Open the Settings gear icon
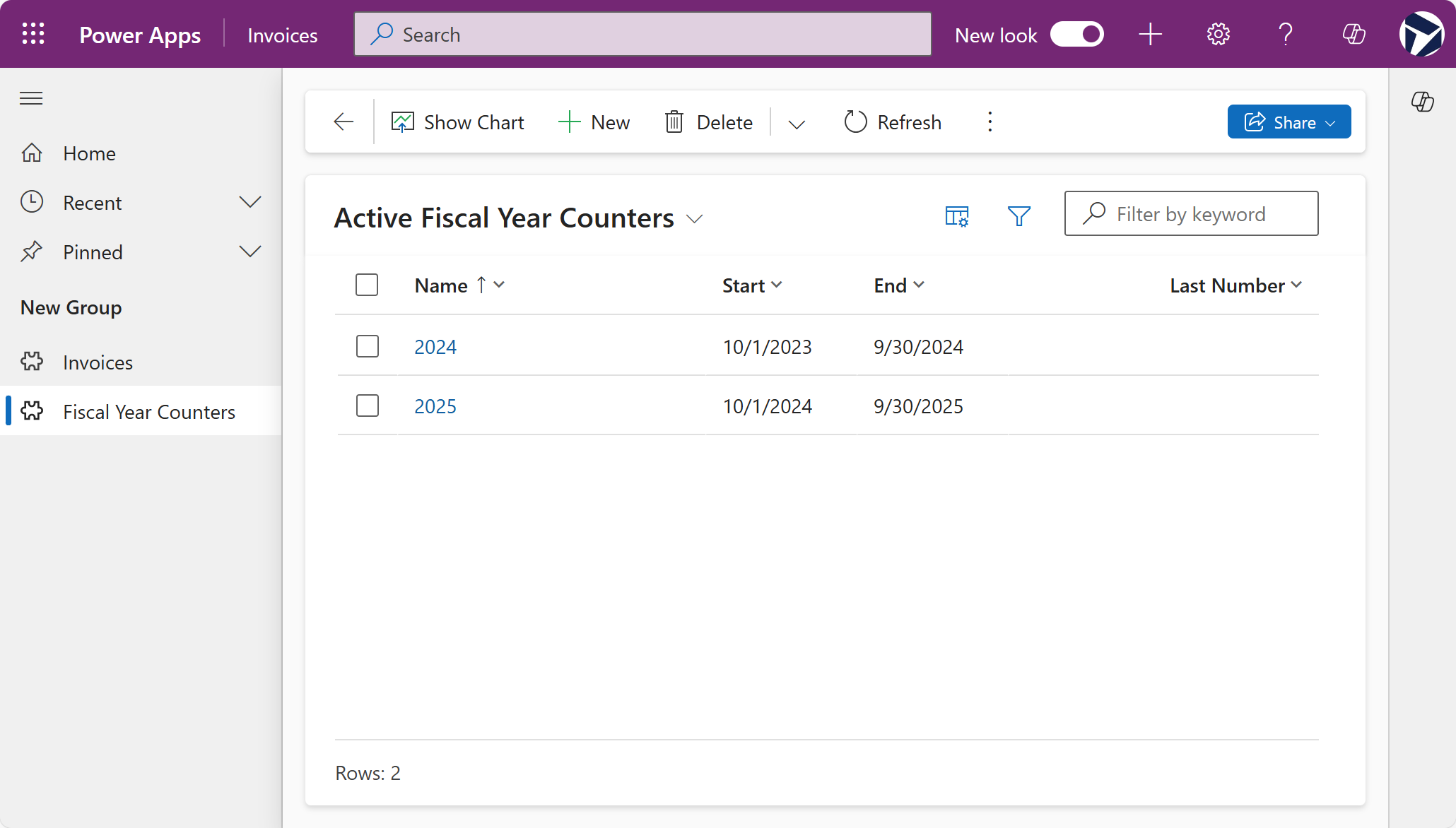Image resolution: width=1456 pixels, height=828 pixels. click(1218, 34)
